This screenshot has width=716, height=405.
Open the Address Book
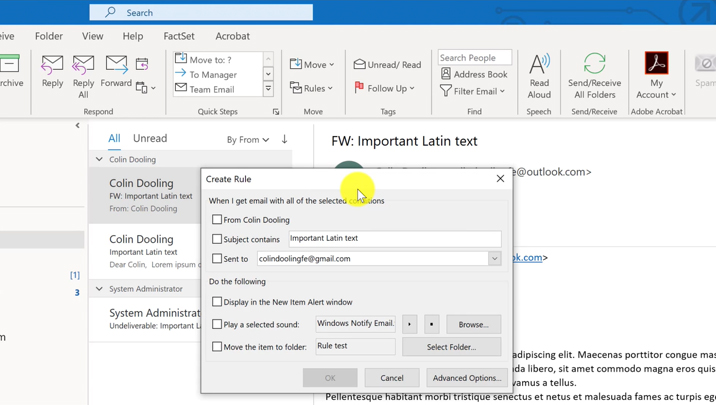(474, 74)
